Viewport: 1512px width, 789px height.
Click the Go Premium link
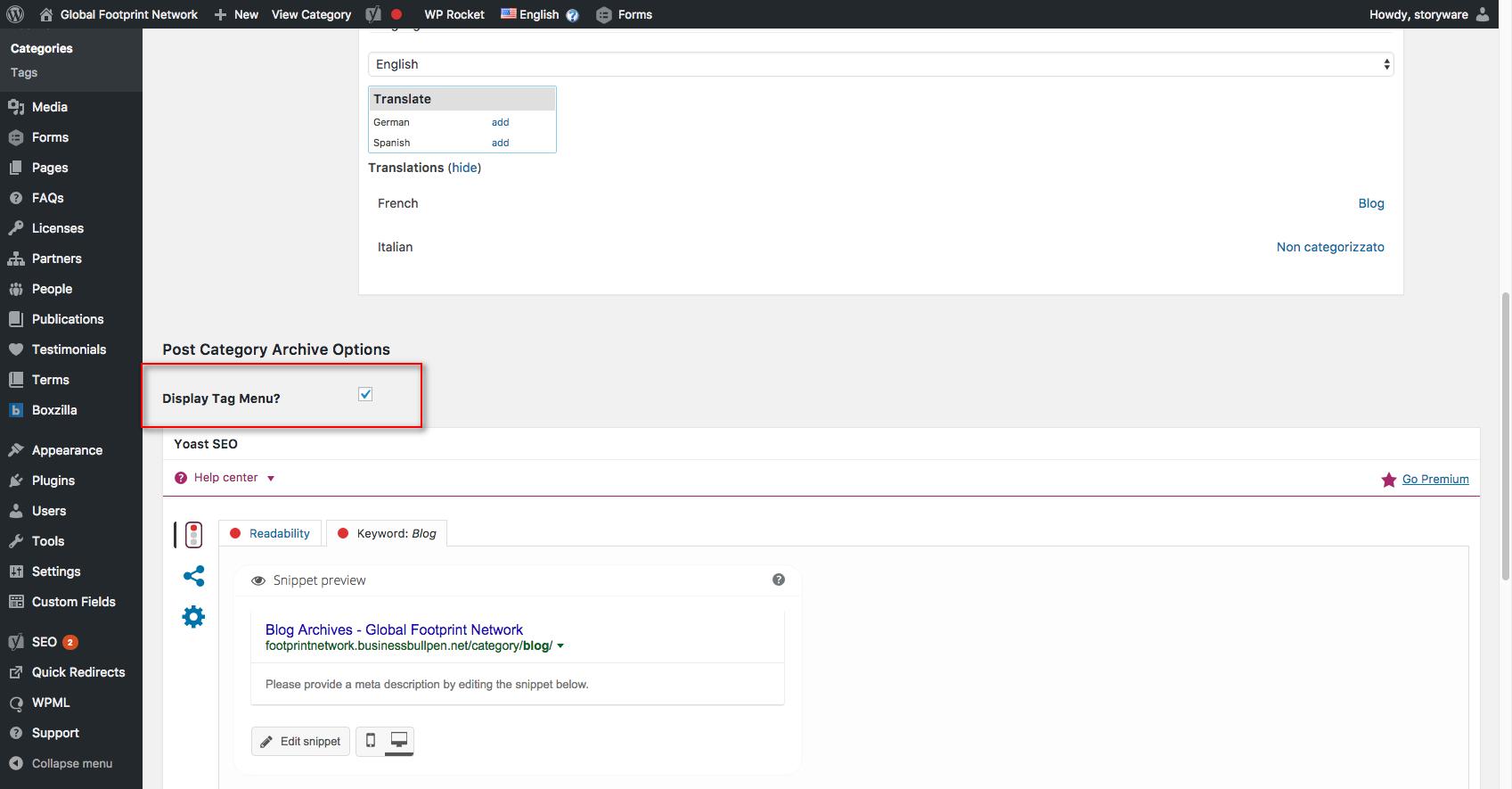[1435, 479]
